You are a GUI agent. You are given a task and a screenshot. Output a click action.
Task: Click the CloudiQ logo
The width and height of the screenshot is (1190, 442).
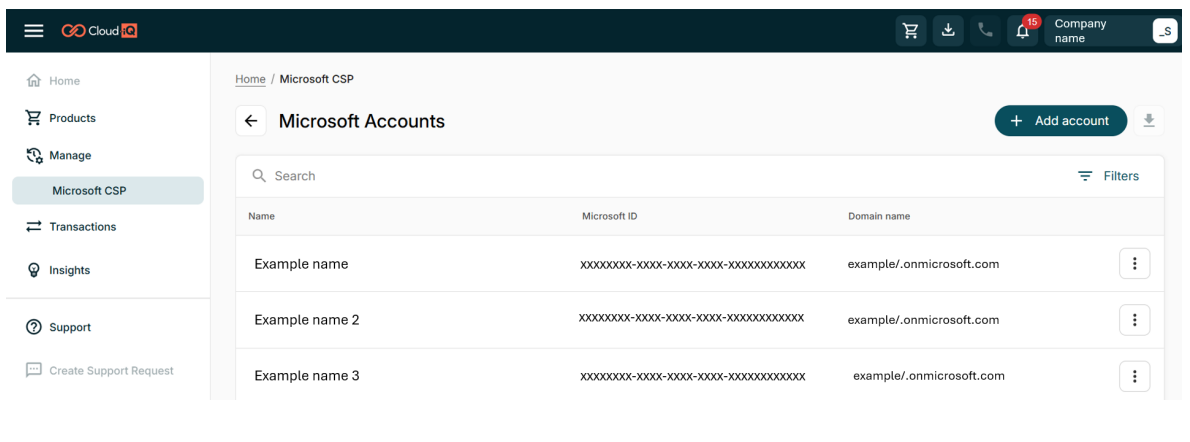[99, 30]
